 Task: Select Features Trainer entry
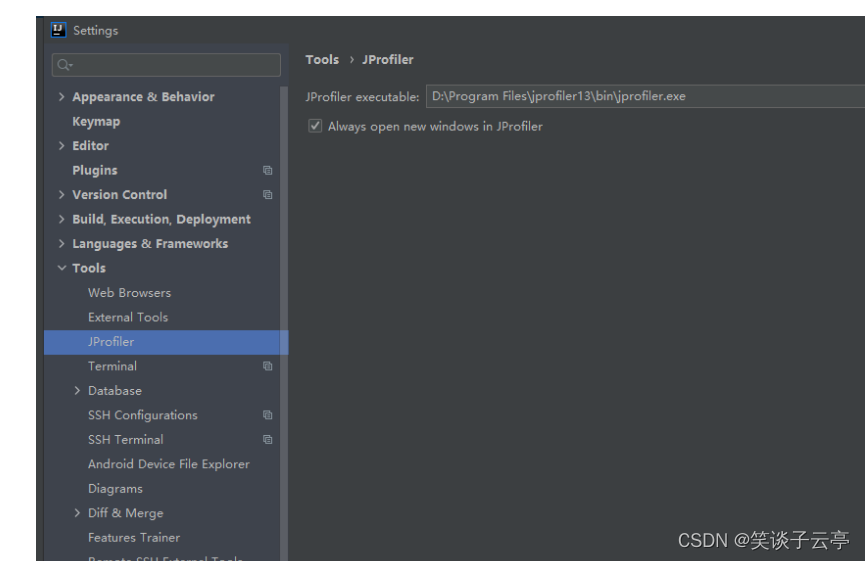tap(134, 537)
